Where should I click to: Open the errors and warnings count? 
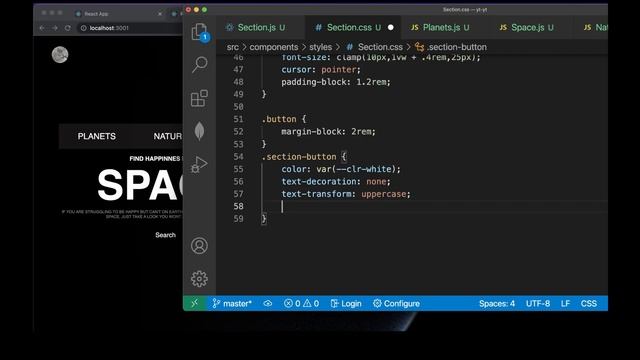coord(302,304)
